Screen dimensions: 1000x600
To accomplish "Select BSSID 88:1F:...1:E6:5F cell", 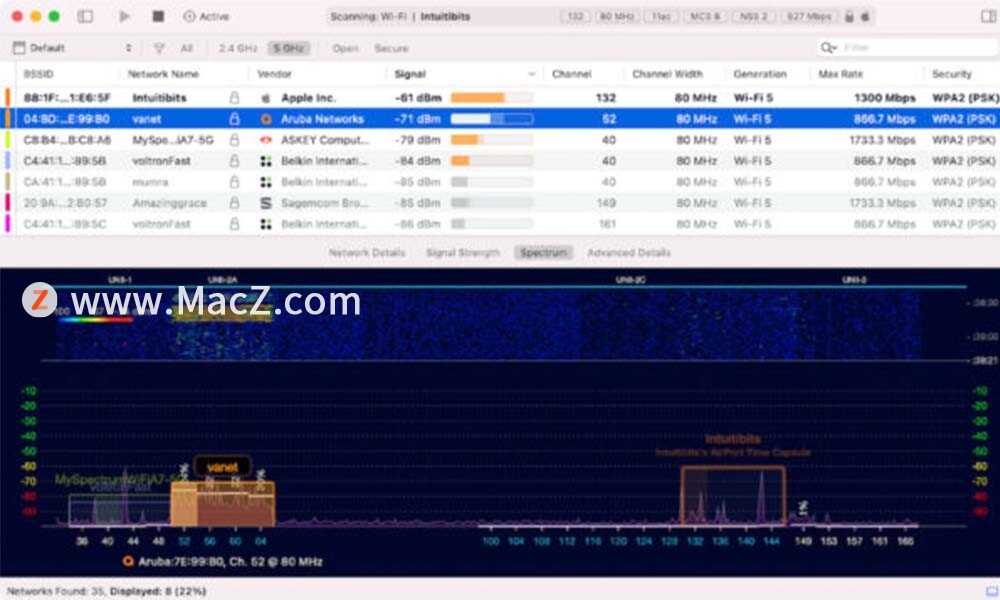I will click(x=67, y=98).
